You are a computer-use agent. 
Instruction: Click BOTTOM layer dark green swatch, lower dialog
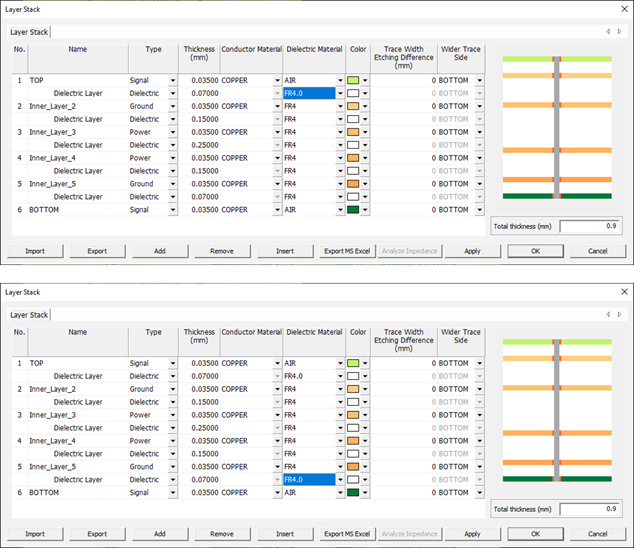(354, 493)
